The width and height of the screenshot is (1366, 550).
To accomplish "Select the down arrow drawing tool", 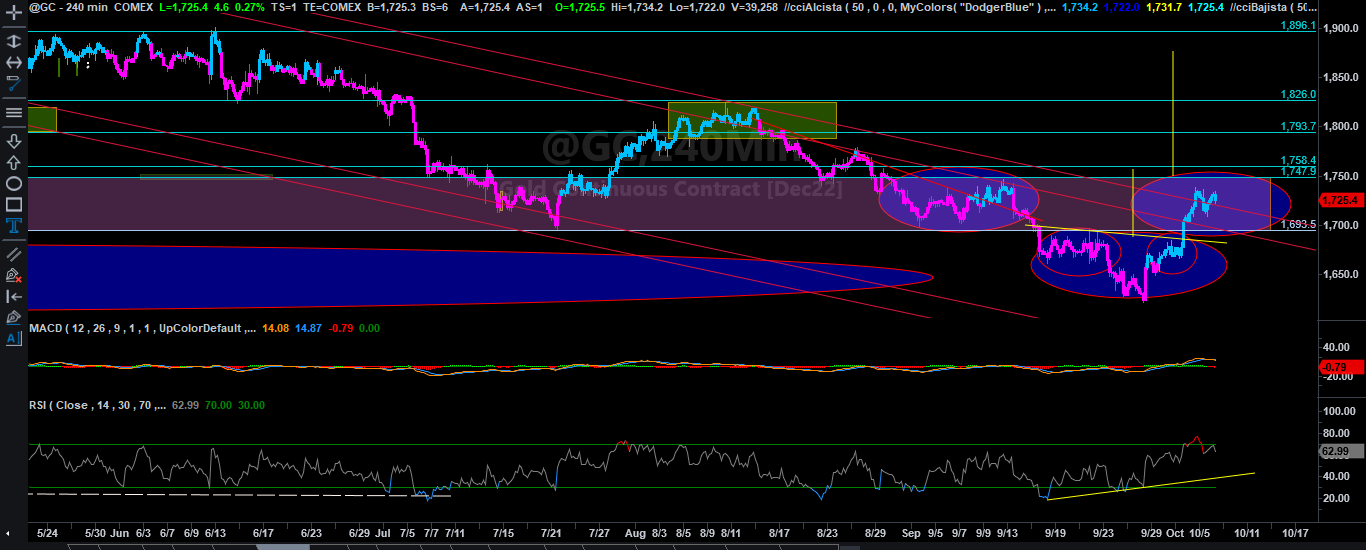I will tap(13, 140).
